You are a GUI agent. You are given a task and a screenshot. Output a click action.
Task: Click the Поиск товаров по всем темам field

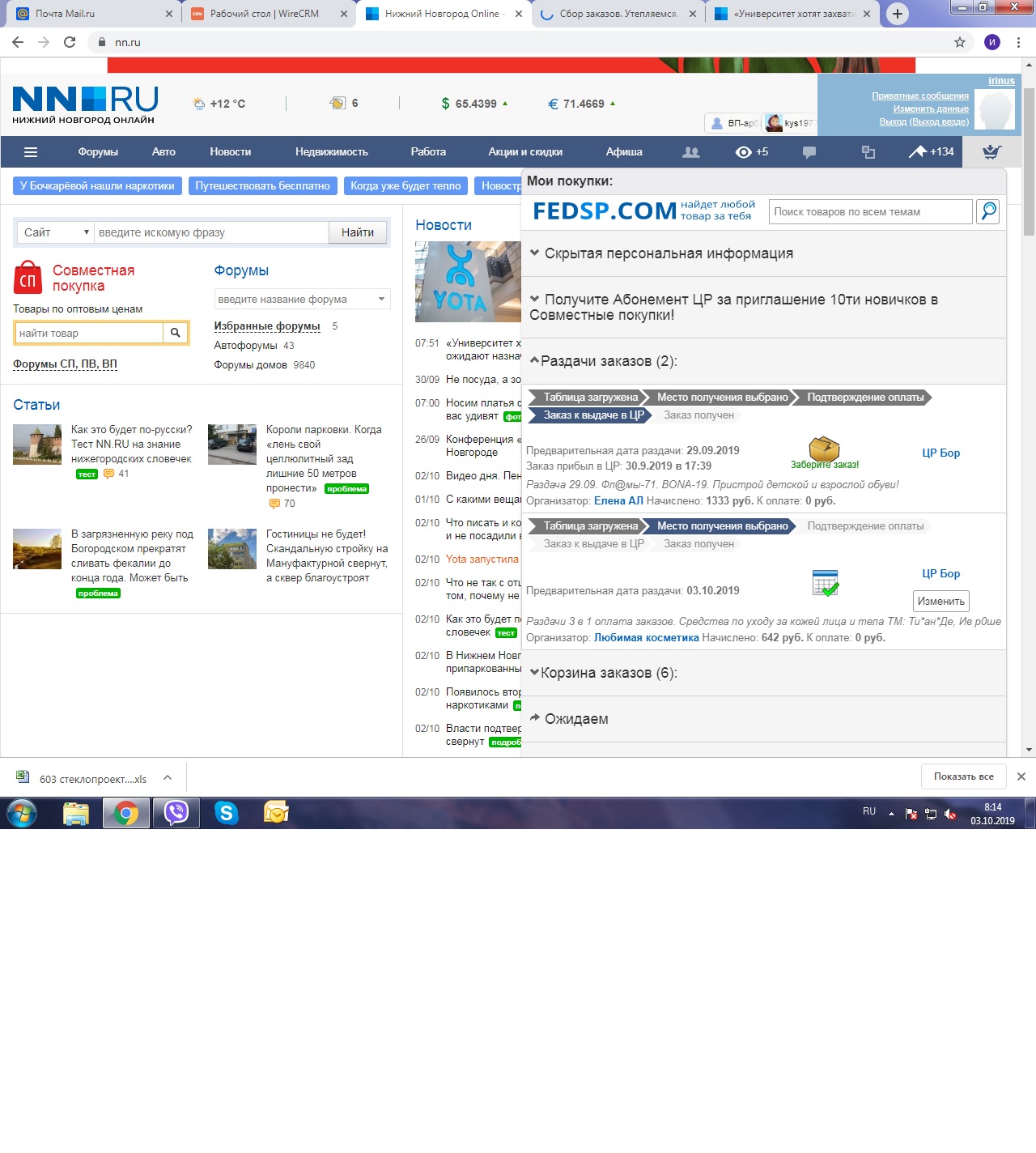871,211
